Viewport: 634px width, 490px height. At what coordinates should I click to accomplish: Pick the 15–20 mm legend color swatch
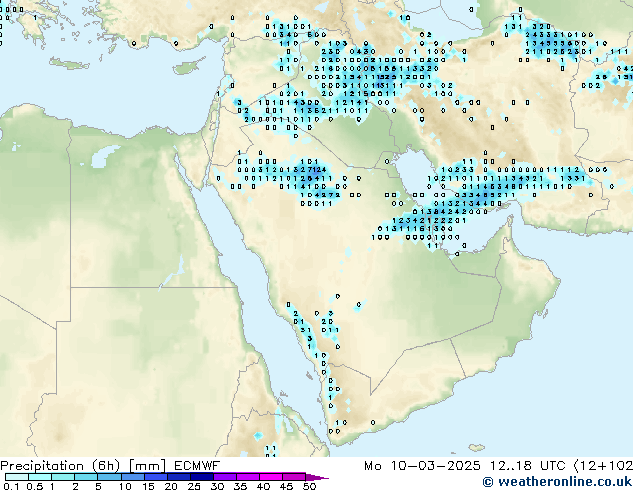click(156, 477)
